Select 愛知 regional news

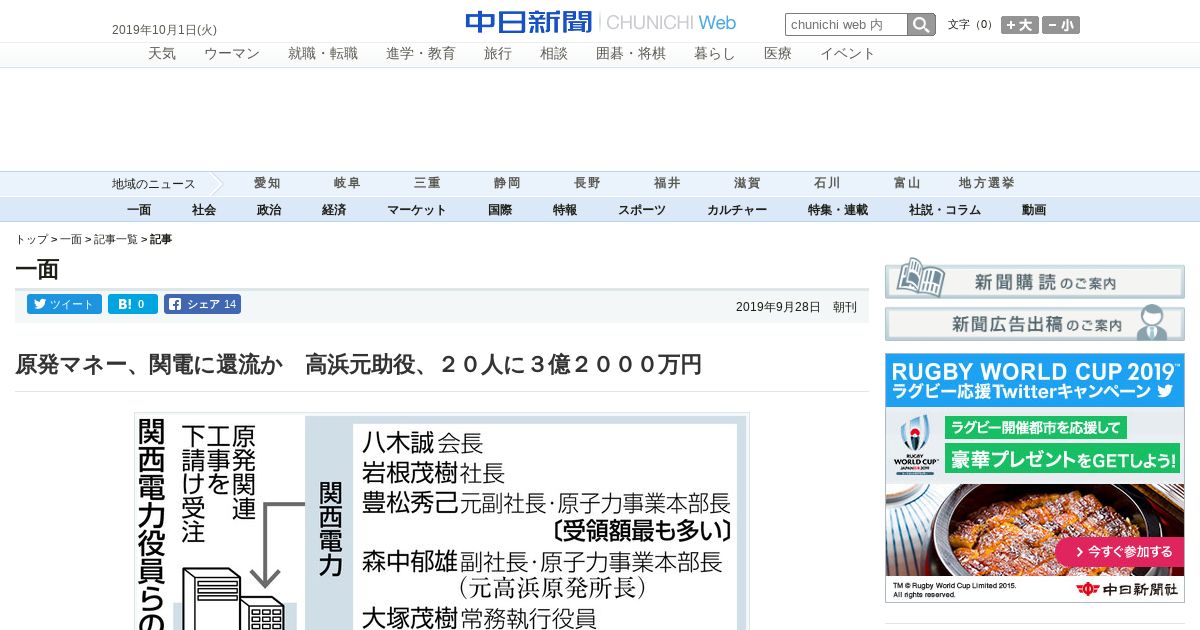[x=267, y=183]
